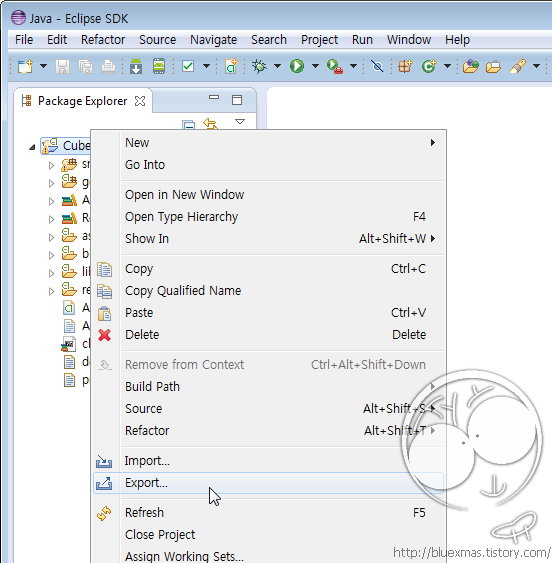The height and width of the screenshot is (563, 552).
Task: Open the Project menu
Action: [320, 39]
